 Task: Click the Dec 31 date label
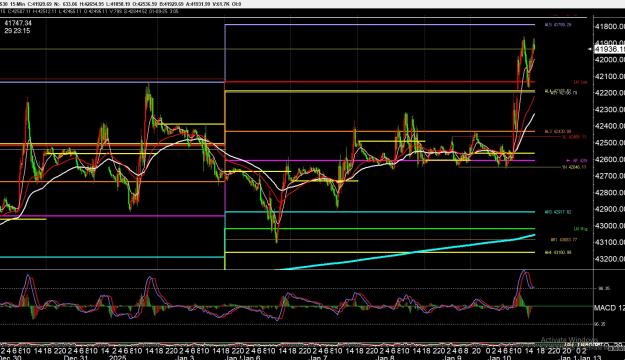coord(75,358)
